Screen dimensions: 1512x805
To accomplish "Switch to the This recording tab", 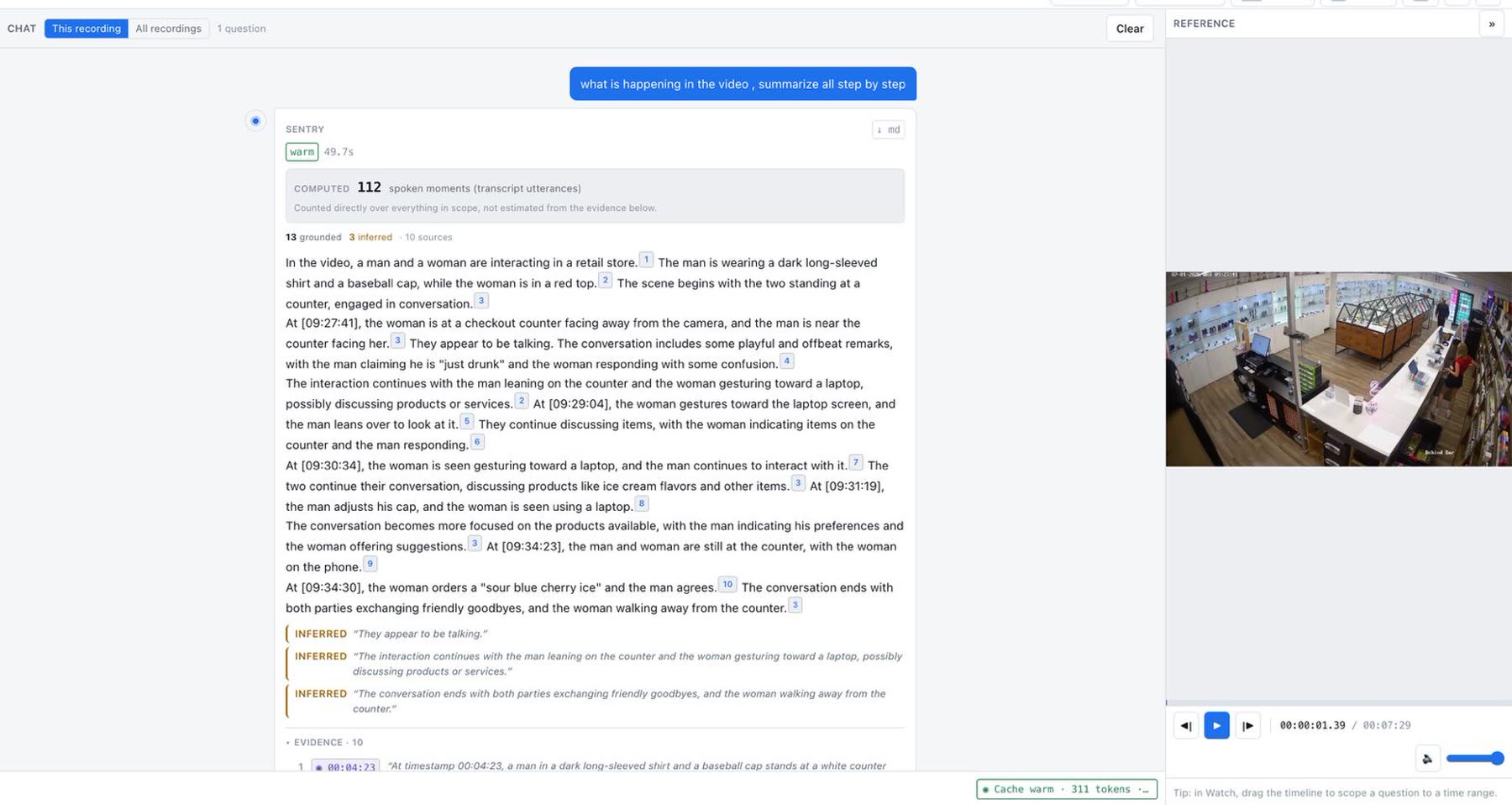I will (87, 29).
